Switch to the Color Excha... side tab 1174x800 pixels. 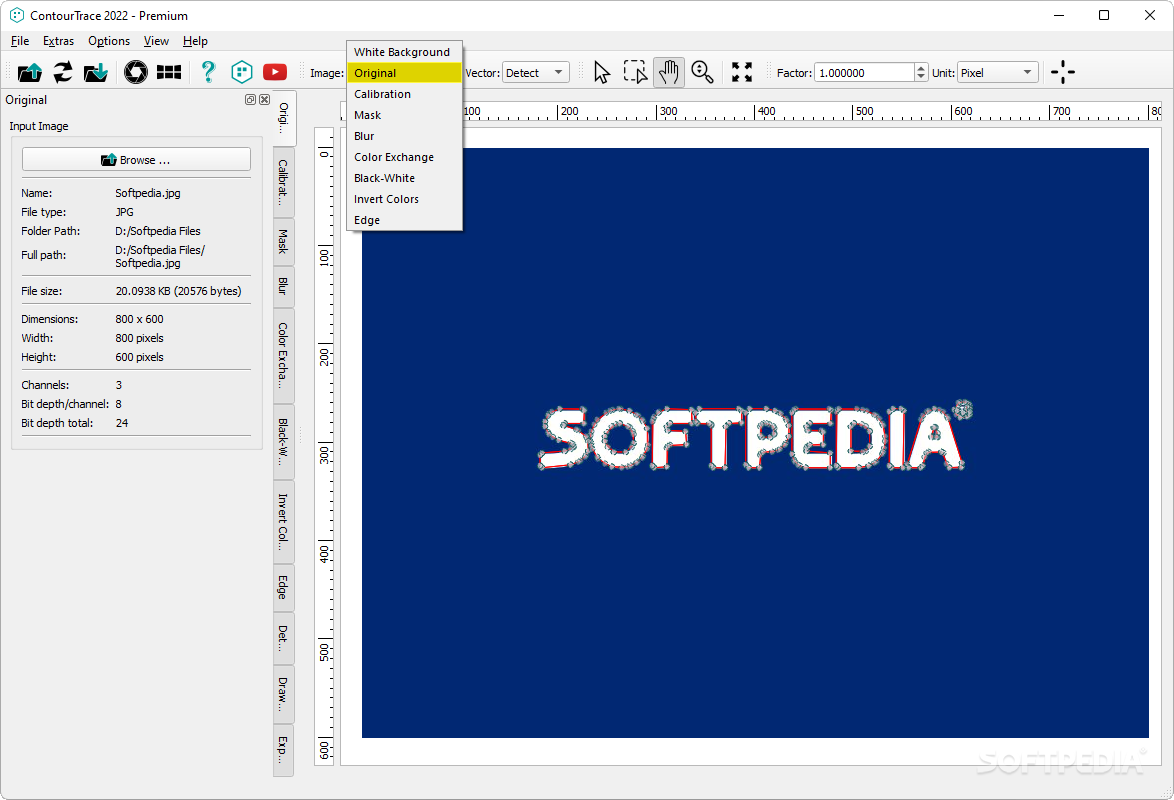[283, 355]
